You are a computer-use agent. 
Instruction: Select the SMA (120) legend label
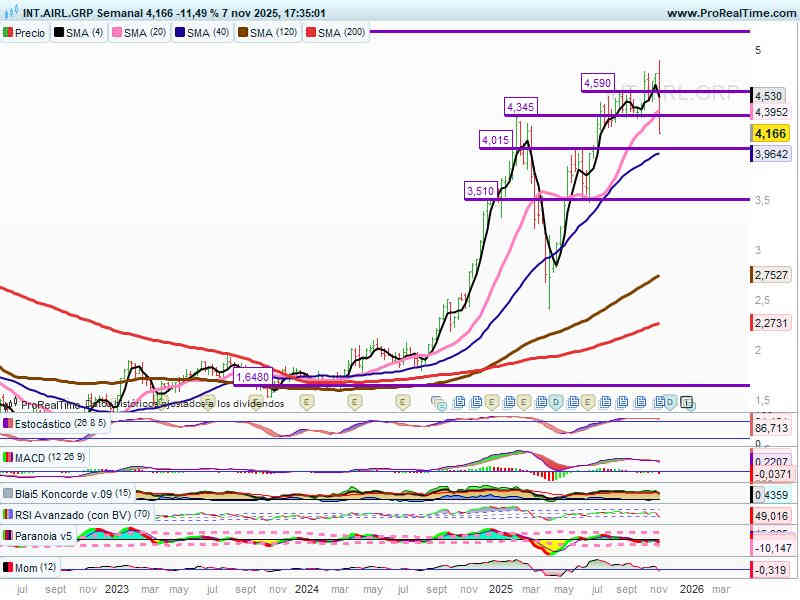272,33
